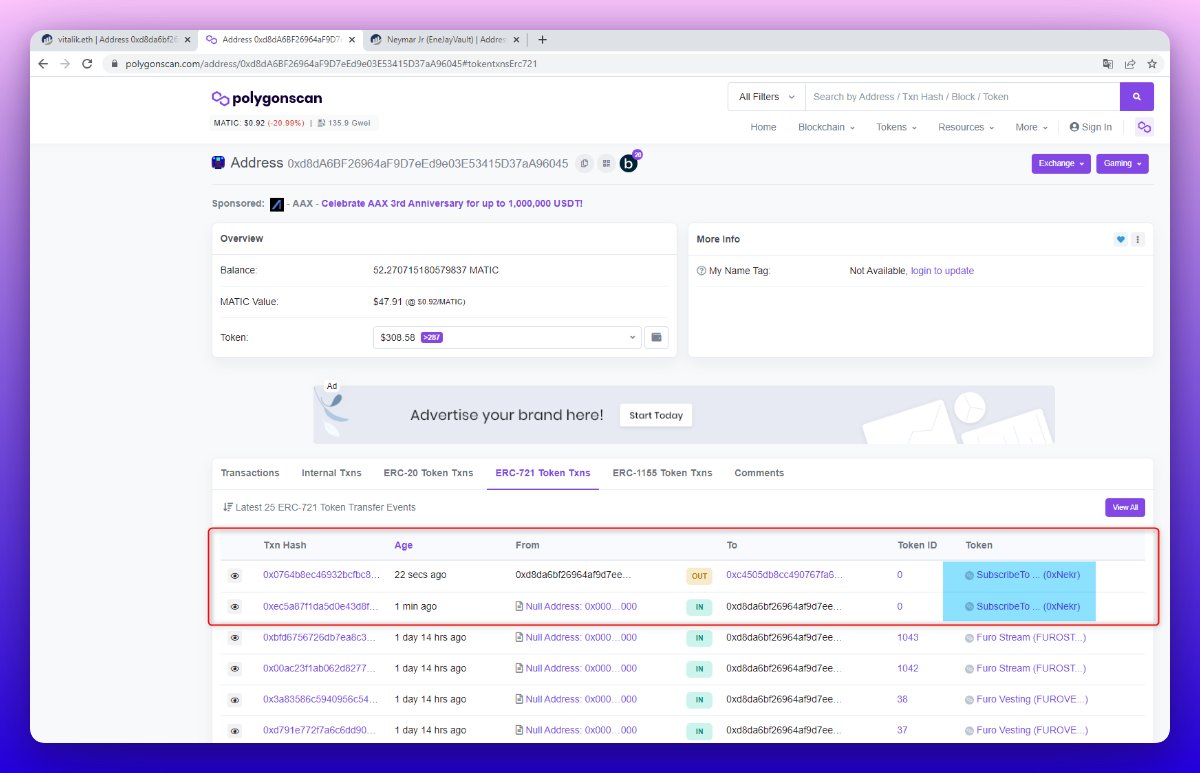Open token holdings wallet icon next to Token dropdown

point(656,337)
